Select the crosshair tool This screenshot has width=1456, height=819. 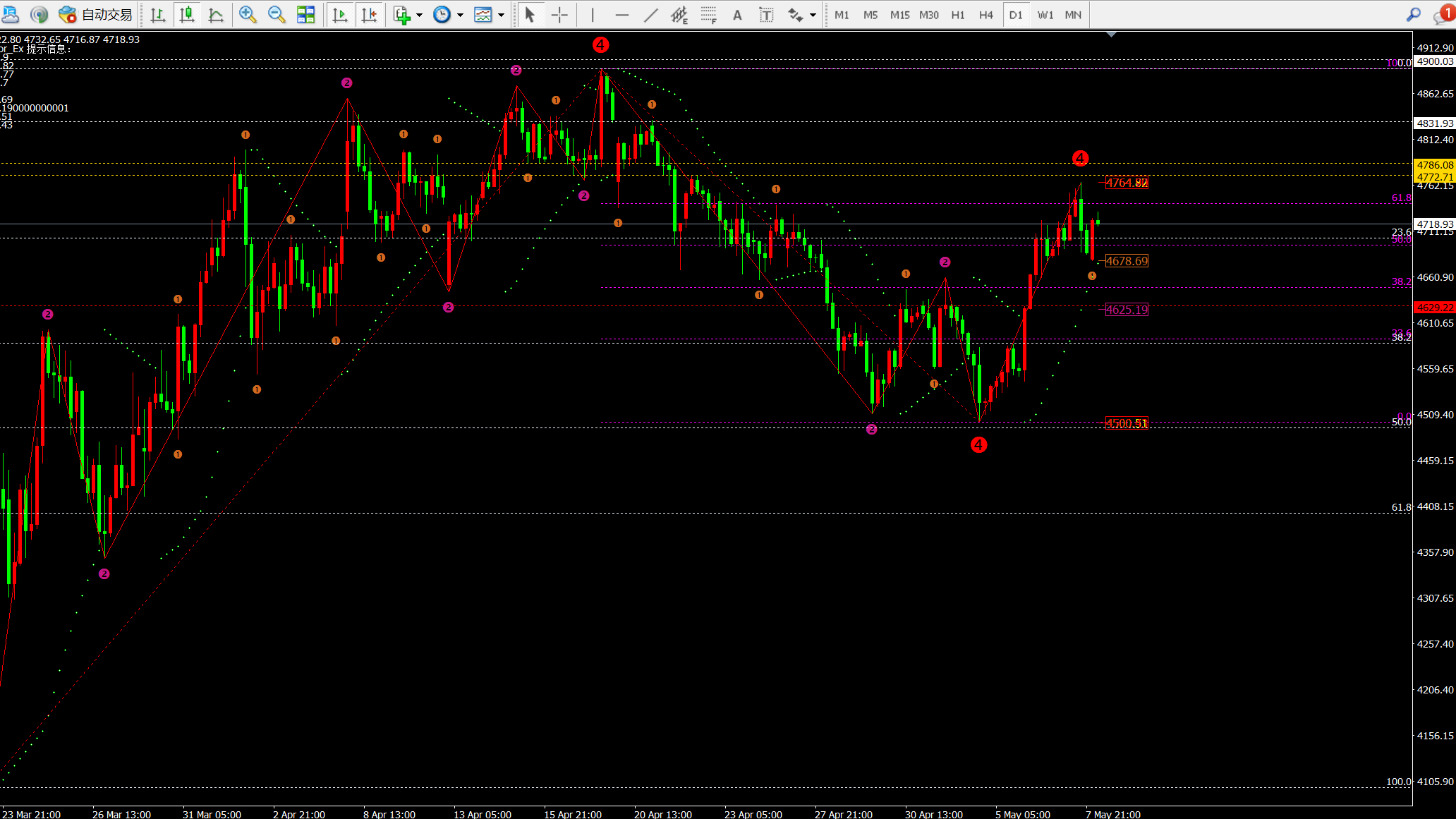pyautogui.click(x=559, y=14)
